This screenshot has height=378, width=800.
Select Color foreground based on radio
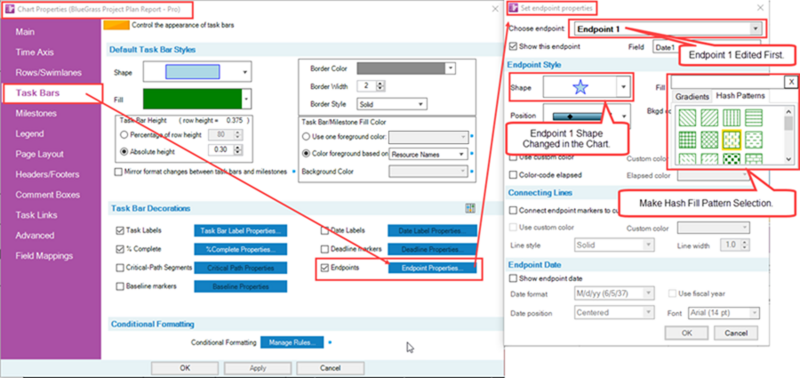coord(306,154)
